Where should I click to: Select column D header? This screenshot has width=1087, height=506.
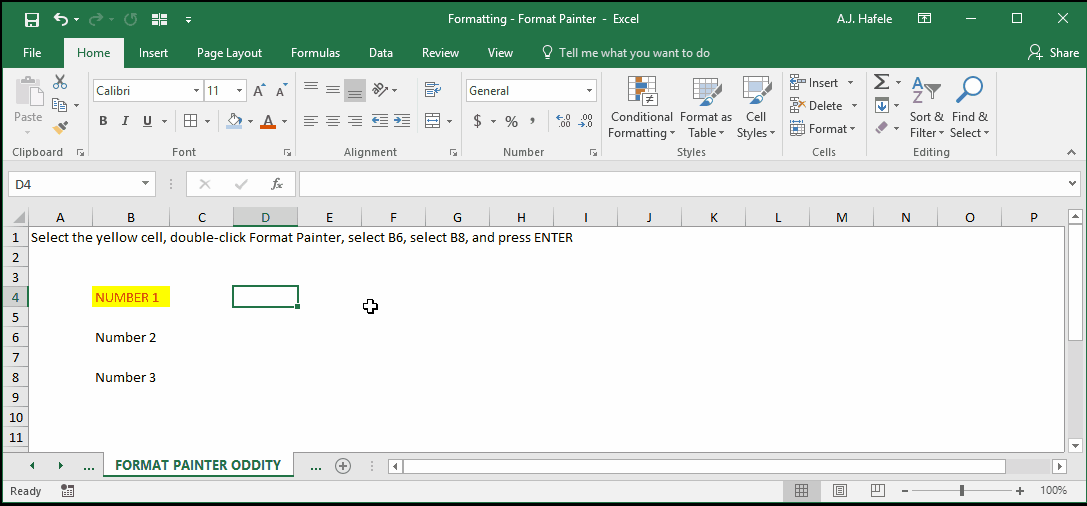click(266, 217)
